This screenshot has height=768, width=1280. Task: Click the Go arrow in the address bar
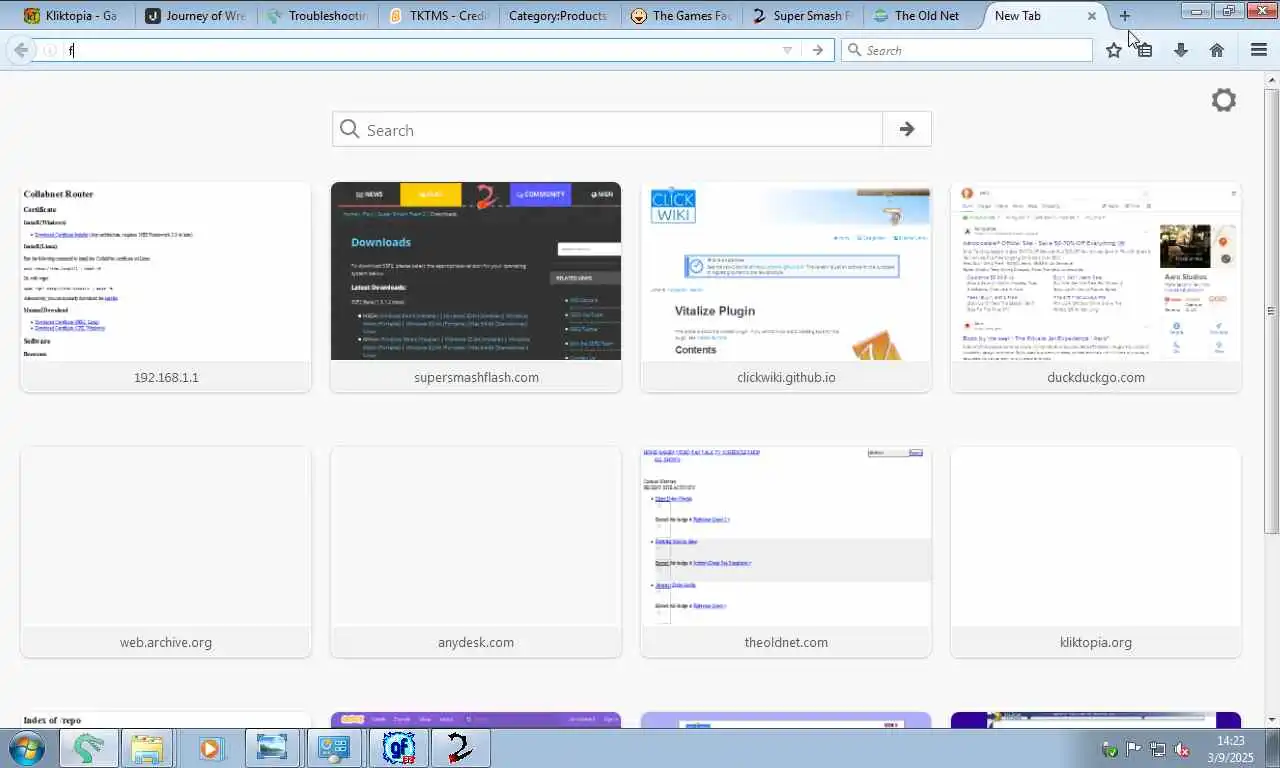pos(818,50)
